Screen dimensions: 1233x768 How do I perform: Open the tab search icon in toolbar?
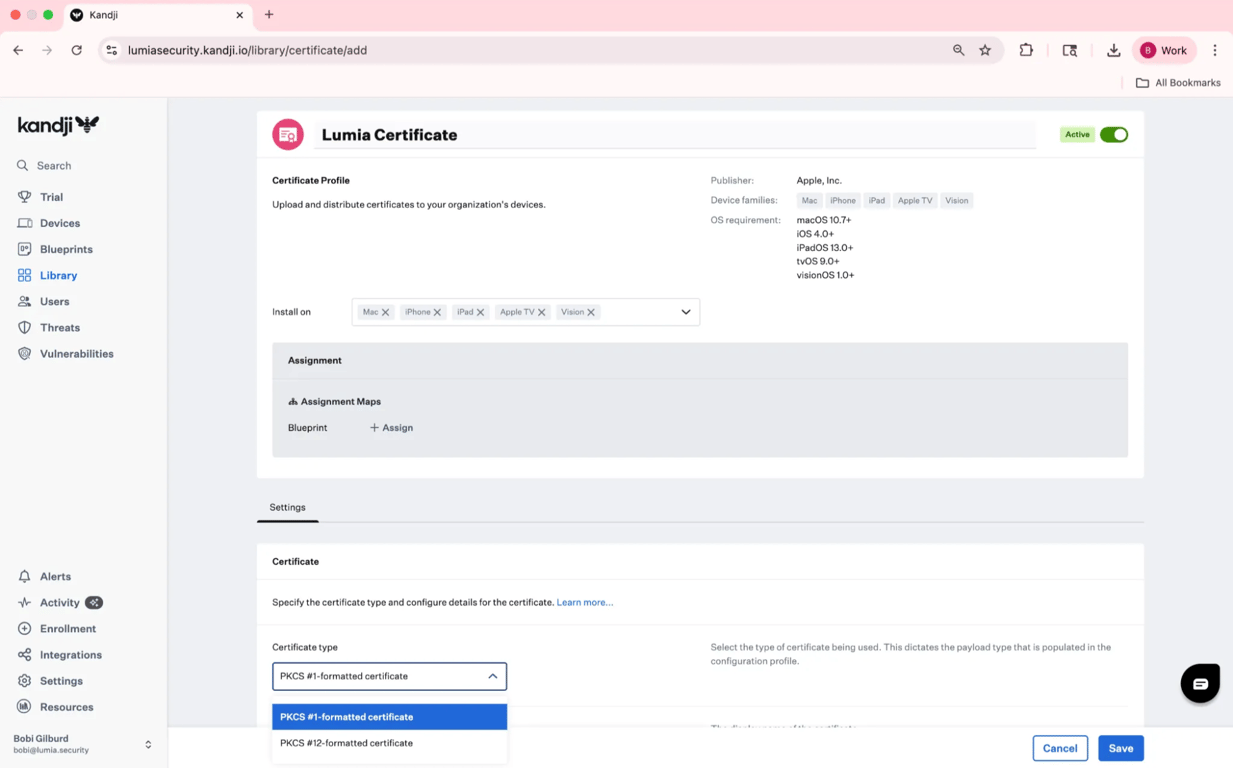click(1069, 50)
